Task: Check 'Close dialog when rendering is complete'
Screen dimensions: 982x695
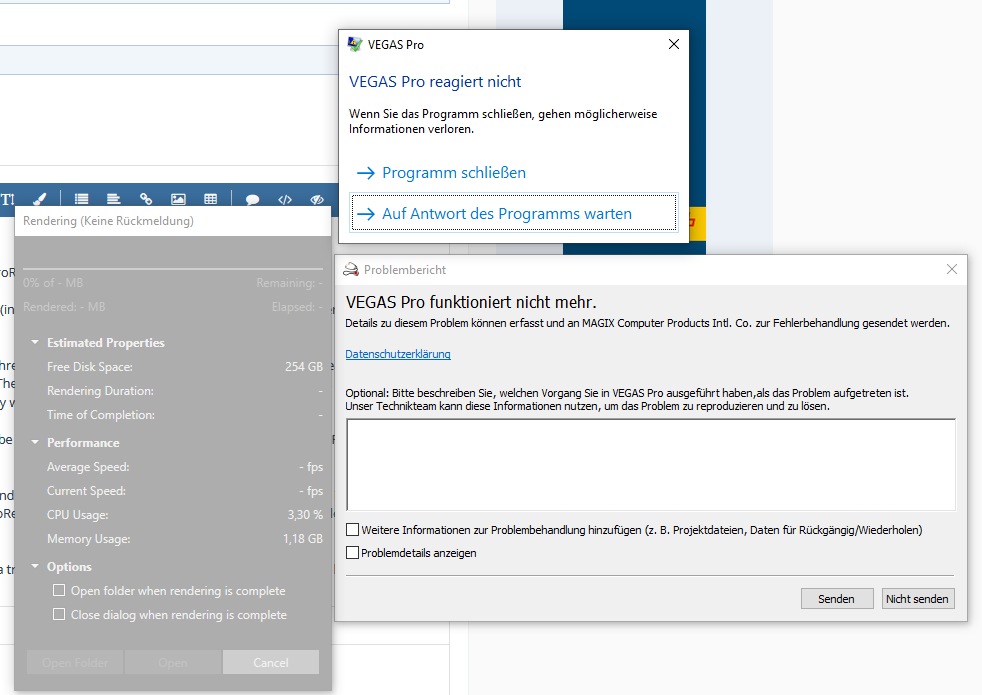Action: [x=59, y=615]
